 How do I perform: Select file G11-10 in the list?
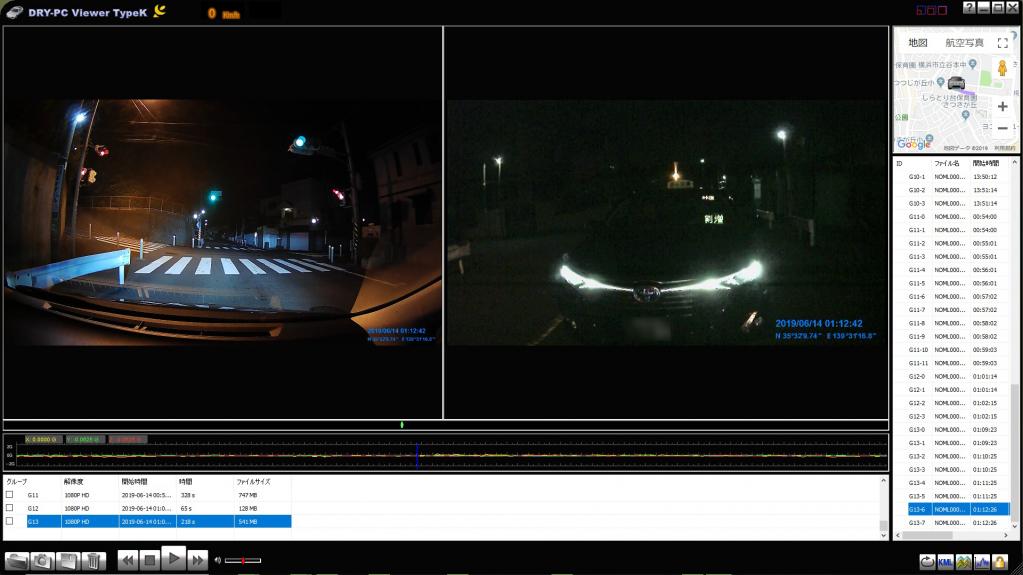click(x=958, y=350)
